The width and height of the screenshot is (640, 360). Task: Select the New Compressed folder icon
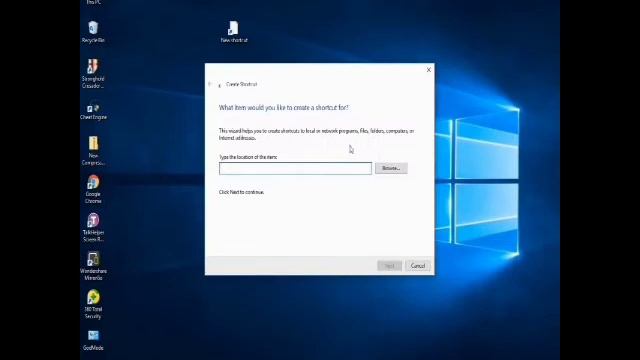pyautogui.click(x=93, y=151)
